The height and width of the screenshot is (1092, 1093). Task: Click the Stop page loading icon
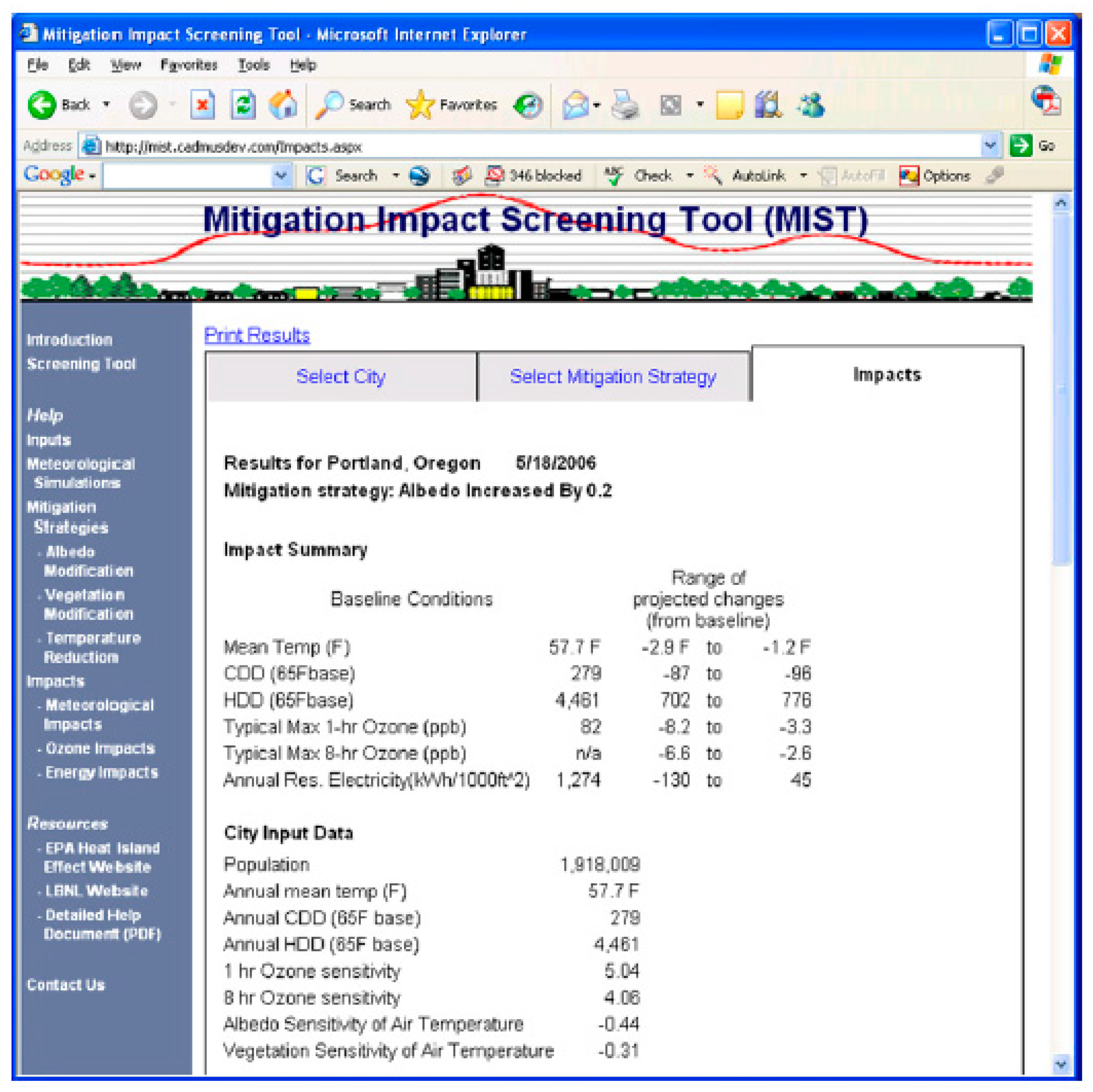pos(202,105)
